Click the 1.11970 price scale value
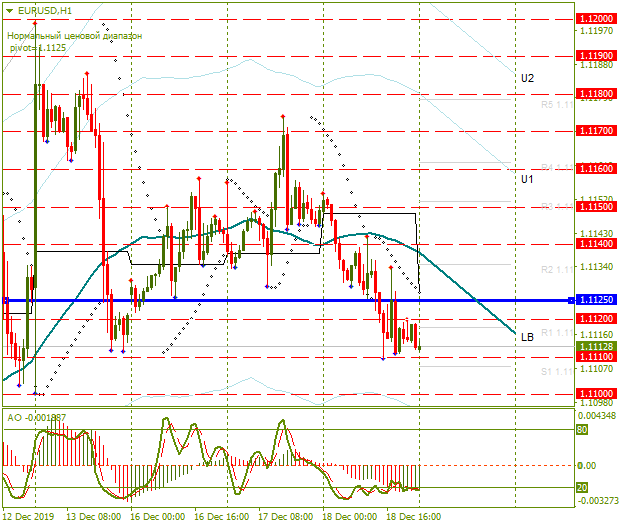 point(596,30)
